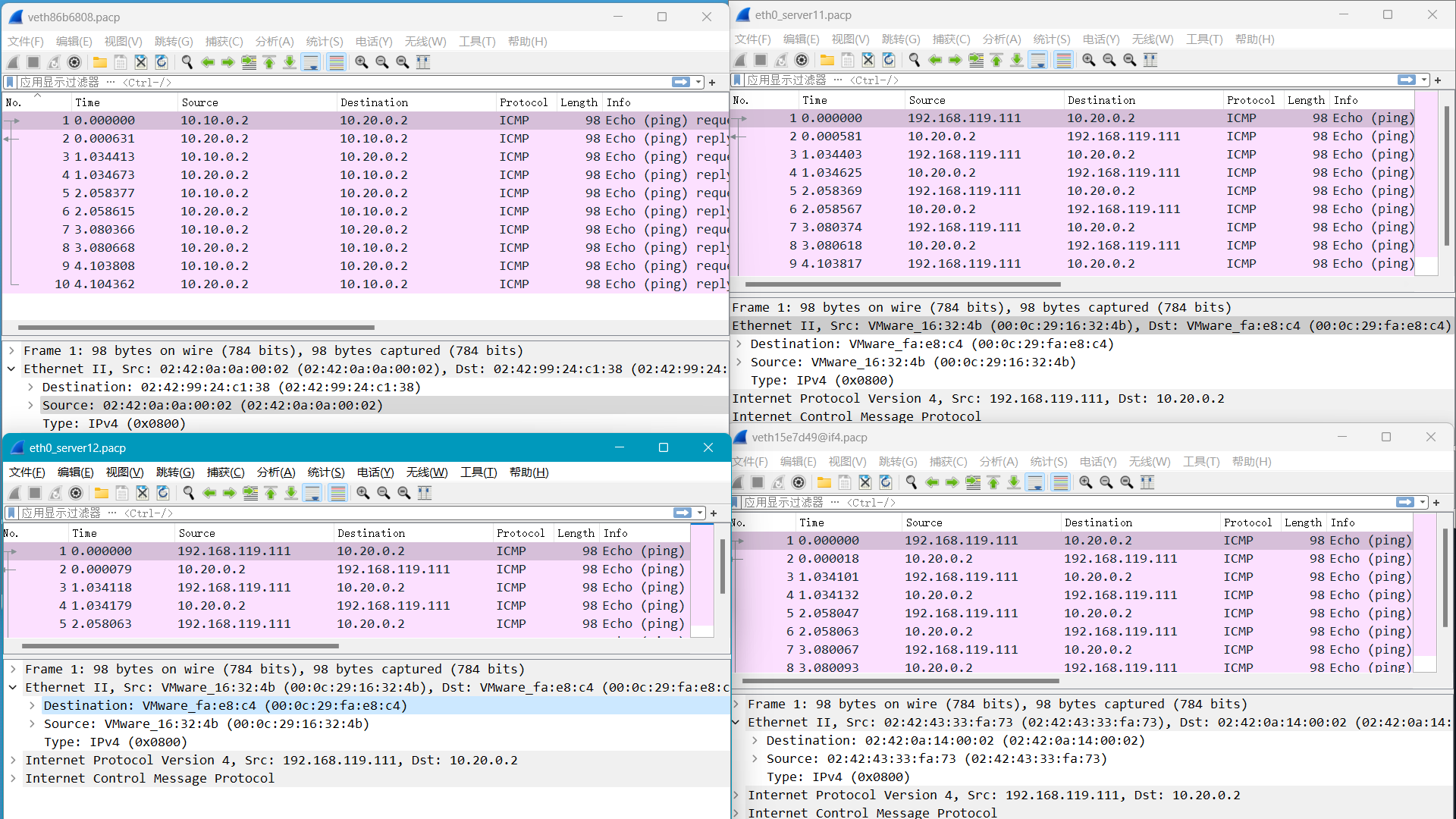The width and height of the screenshot is (1456, 819).
Task: Open filter history dropdown in veth86b6808.pacp
Action: click(x=698, y=82)
